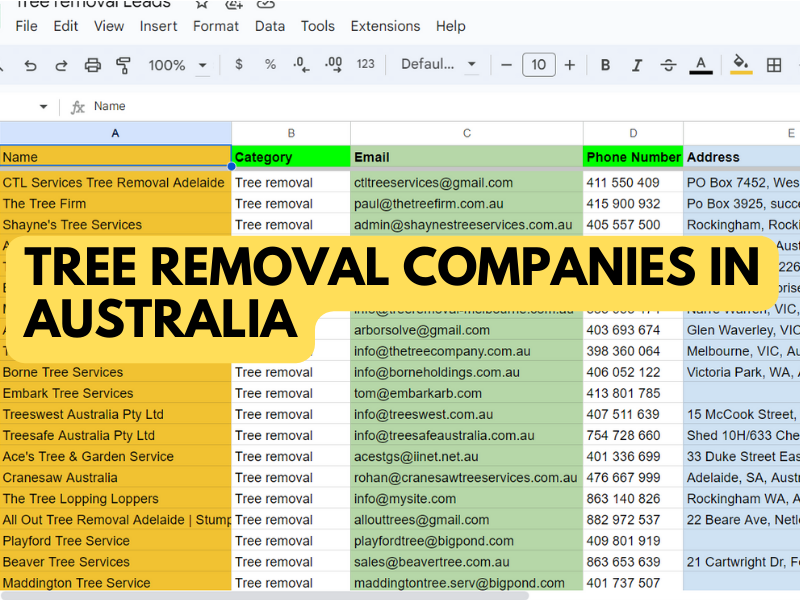Open the borders tool
Viewport: 800px width, 600px height.
pos(773,65)
